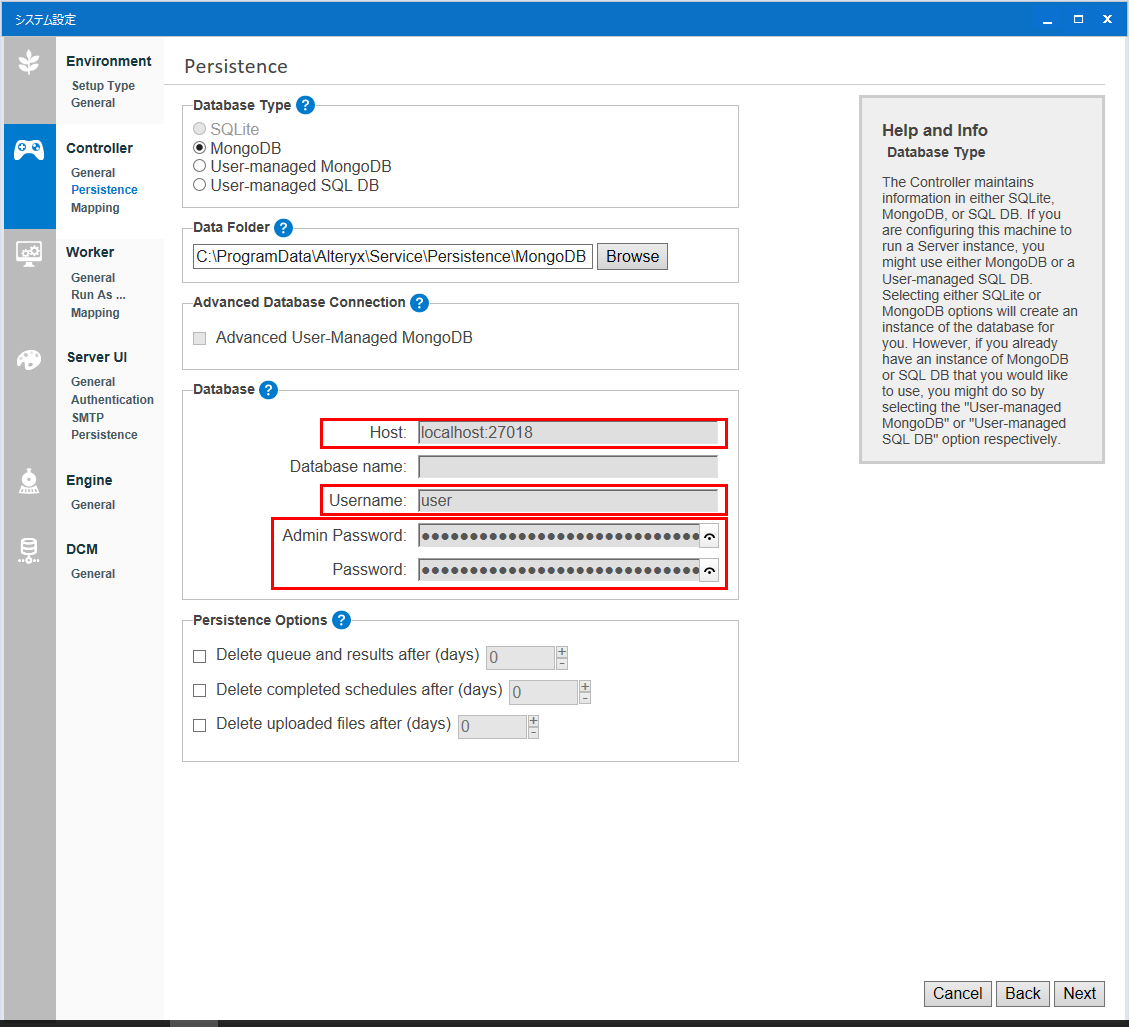Viewport: 1129px width, 1027px height.
Task: Decrease days for queue and results
Action: 562,663
